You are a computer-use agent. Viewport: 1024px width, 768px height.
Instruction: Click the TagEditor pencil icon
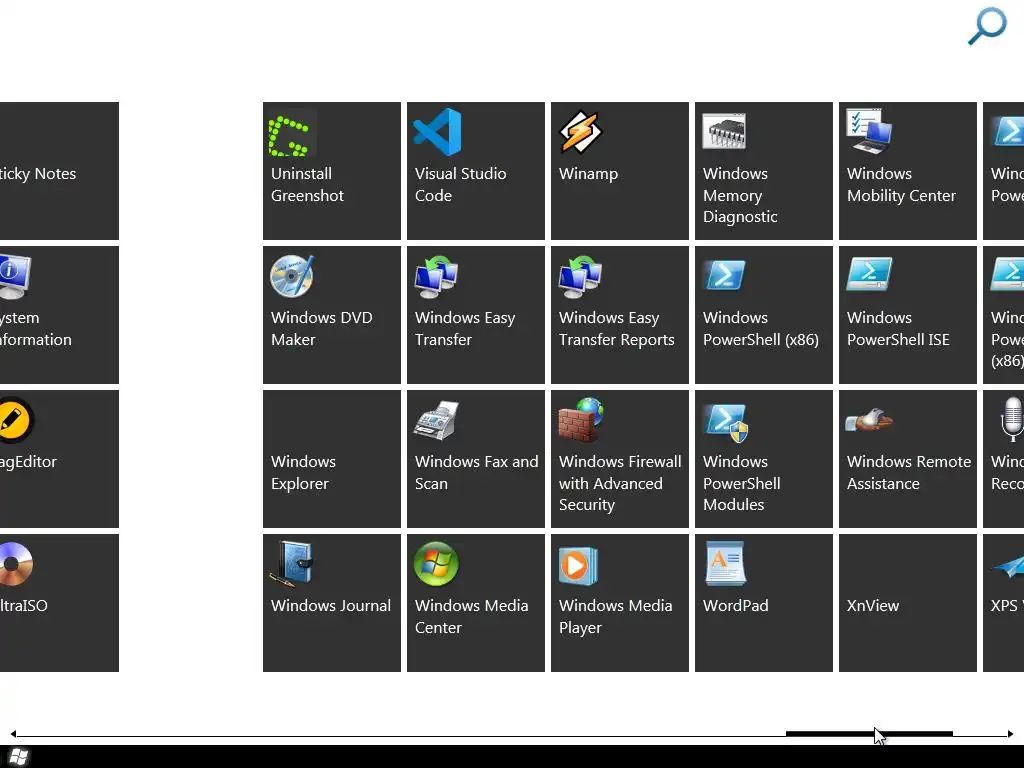click(16, 420)
